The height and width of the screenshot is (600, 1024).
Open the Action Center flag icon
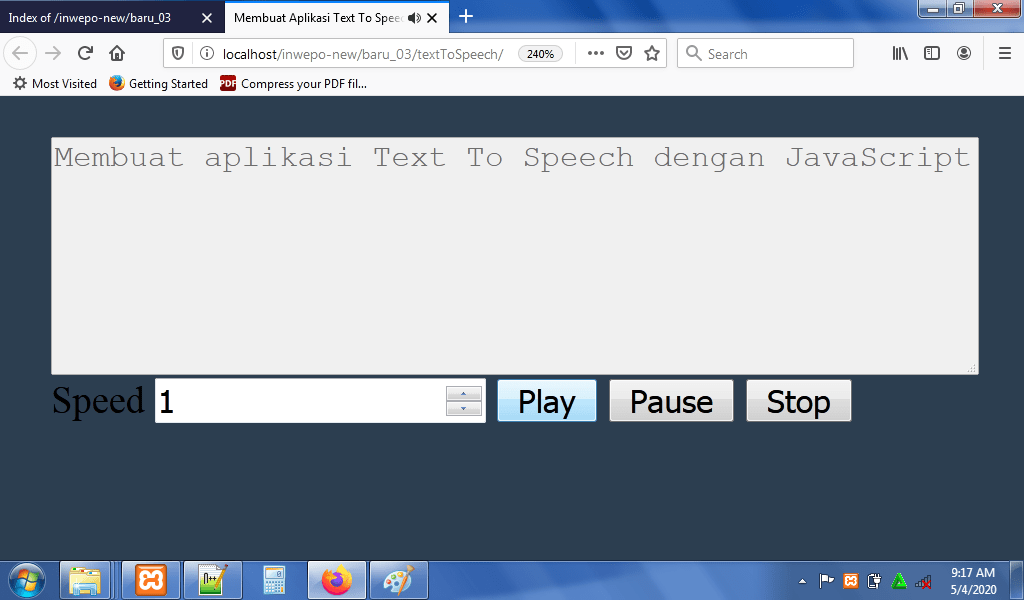(x=826, y=580)
